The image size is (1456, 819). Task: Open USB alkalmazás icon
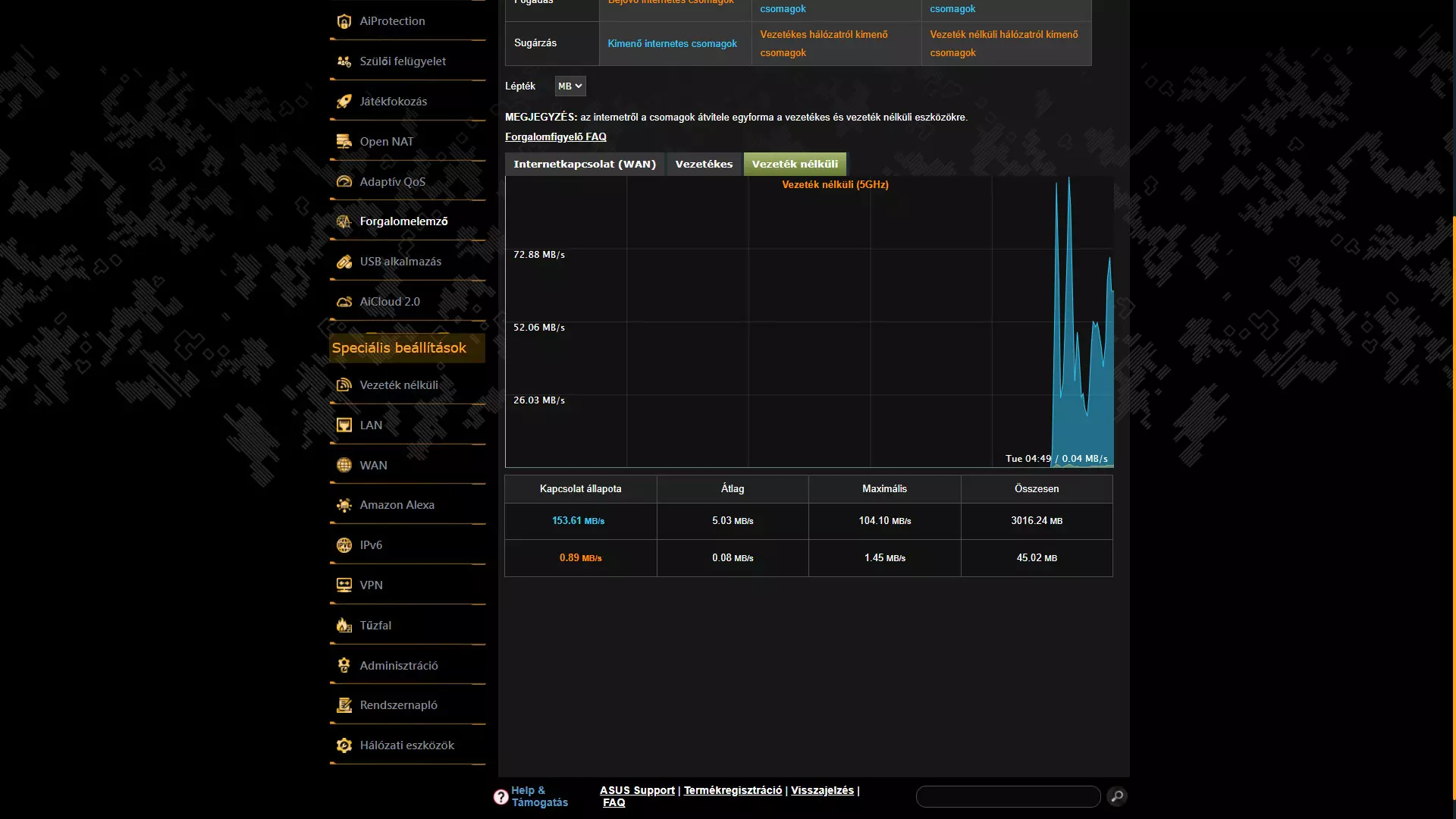pos(344,262)
